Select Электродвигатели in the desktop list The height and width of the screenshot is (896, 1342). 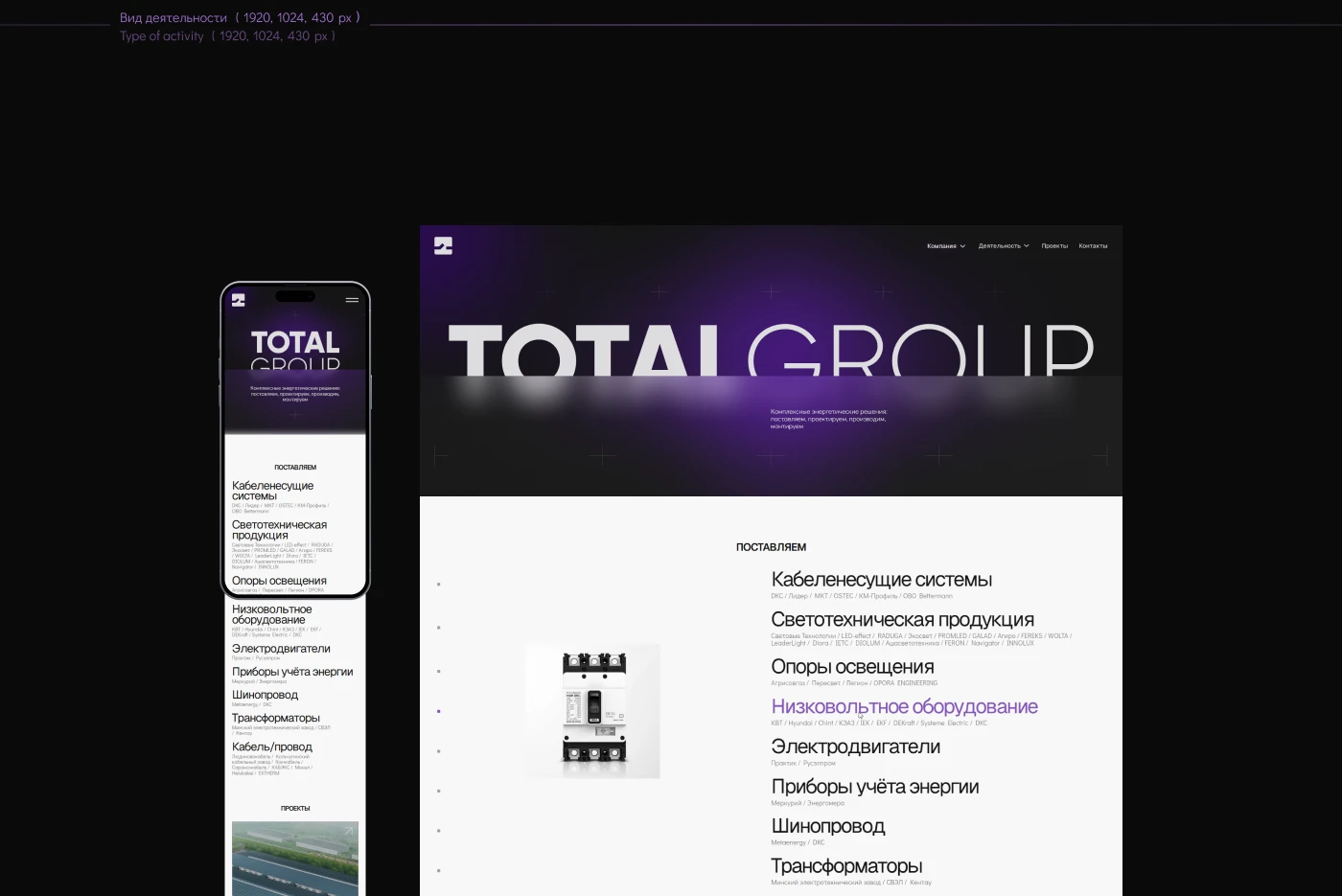pyautogui.click(x=855, y=747)
